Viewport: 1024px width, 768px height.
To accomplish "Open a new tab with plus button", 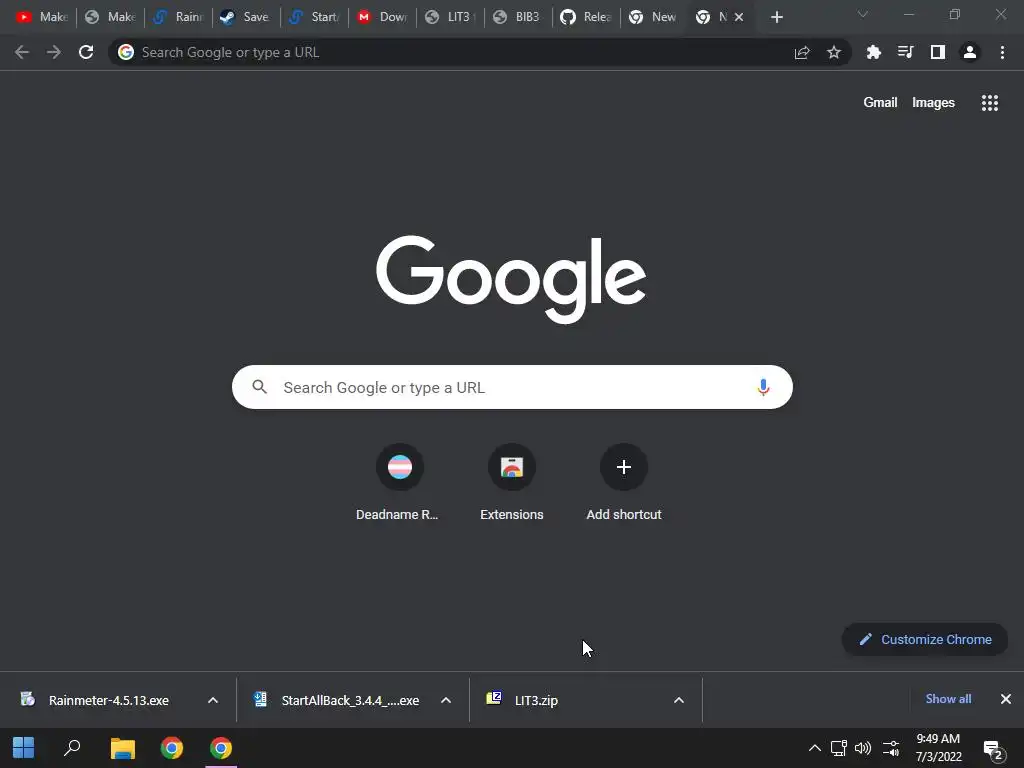I will click(x=776, y=18).
